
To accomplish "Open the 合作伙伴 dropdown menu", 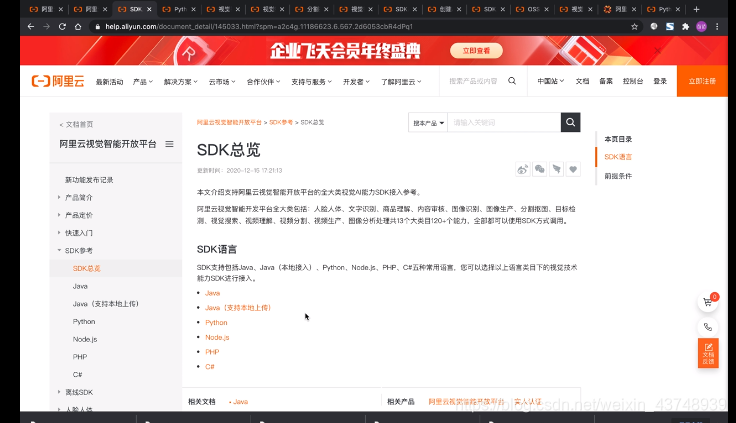I will point(263,82).
